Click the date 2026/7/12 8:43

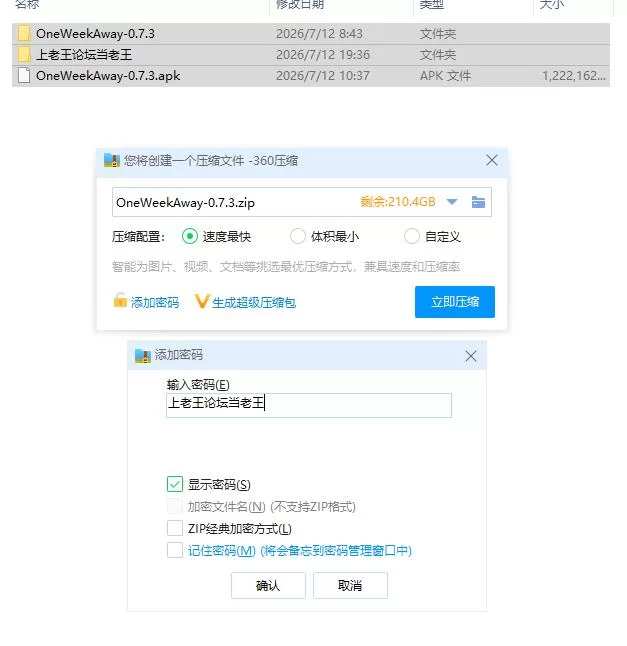click(319, 34)
